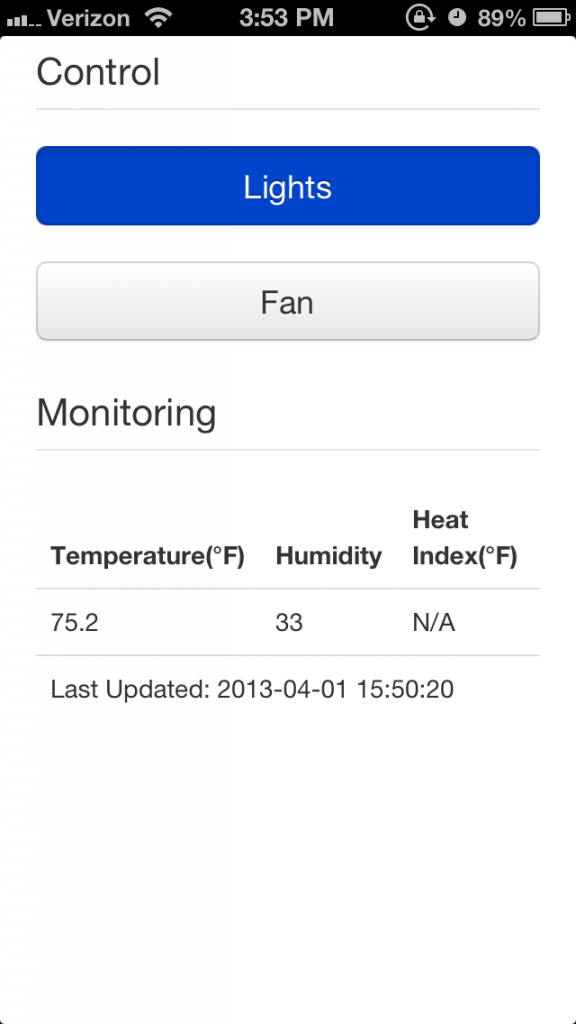Click the Temperature(°F) column header
The width and height of the screenshot is (576, 1024).
tap(148, 556)
